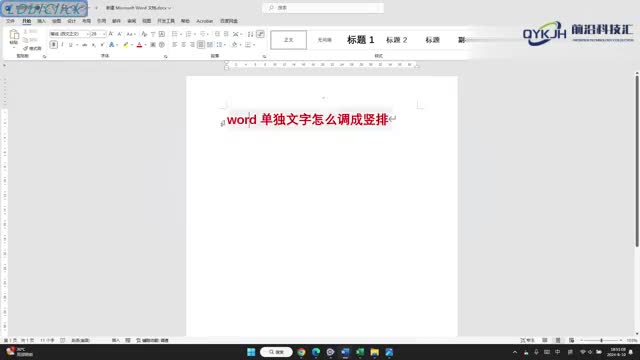This screenshot has width=640, height=360.
Task: Switch to the Acrobat tab
Action: click(204, 21)
